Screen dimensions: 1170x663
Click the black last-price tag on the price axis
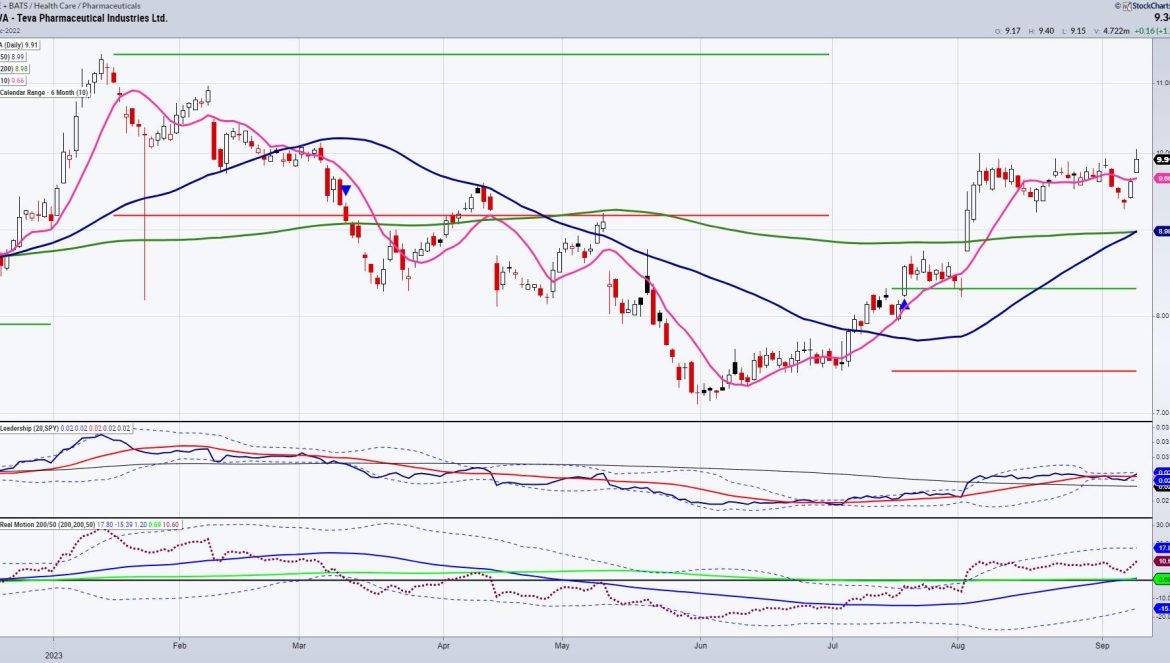point(1162,160)
